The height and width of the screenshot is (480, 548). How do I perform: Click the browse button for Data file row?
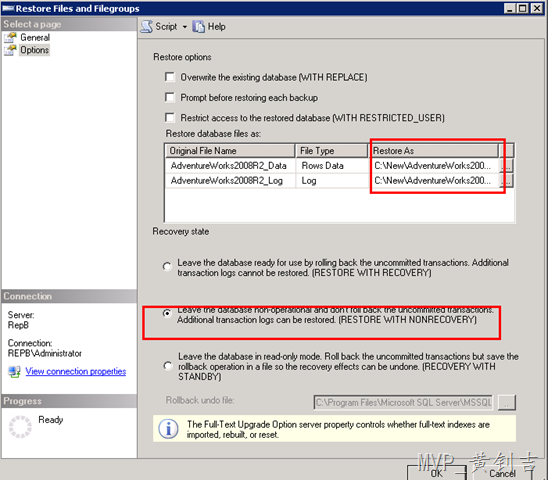click(x=507, y=165)
